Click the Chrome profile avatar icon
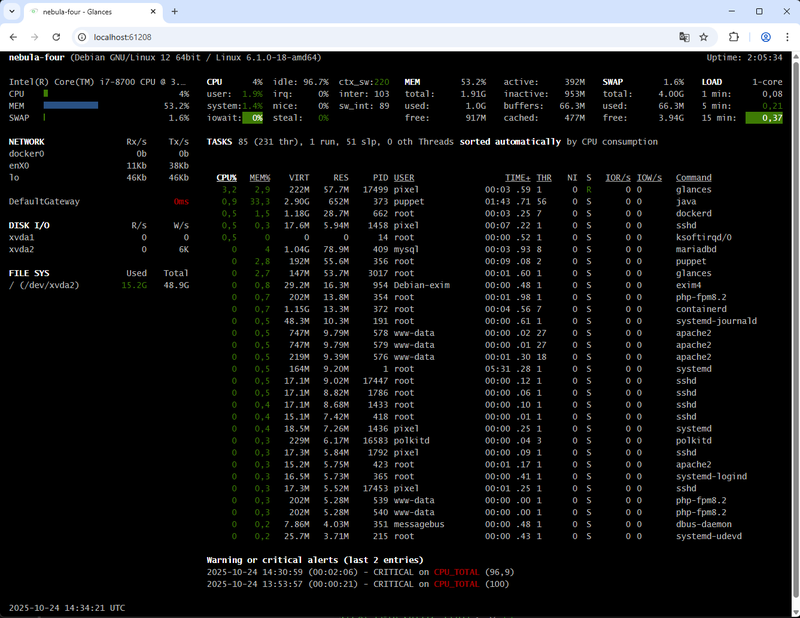This screenshot has width=800, height=618. [x=766, y=35]
